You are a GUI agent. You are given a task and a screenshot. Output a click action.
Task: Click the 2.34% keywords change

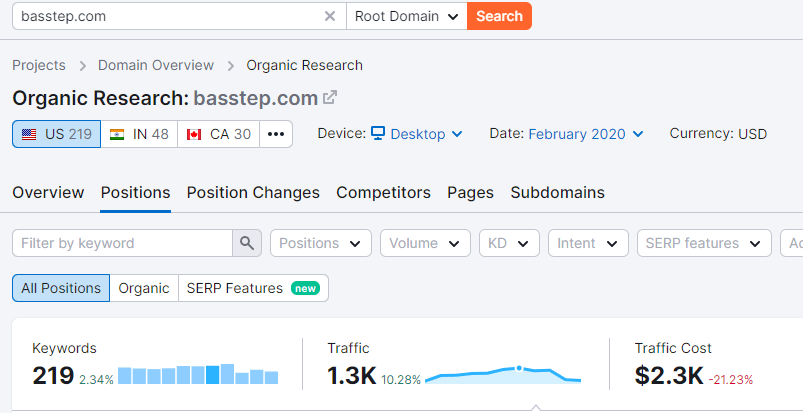96,380
